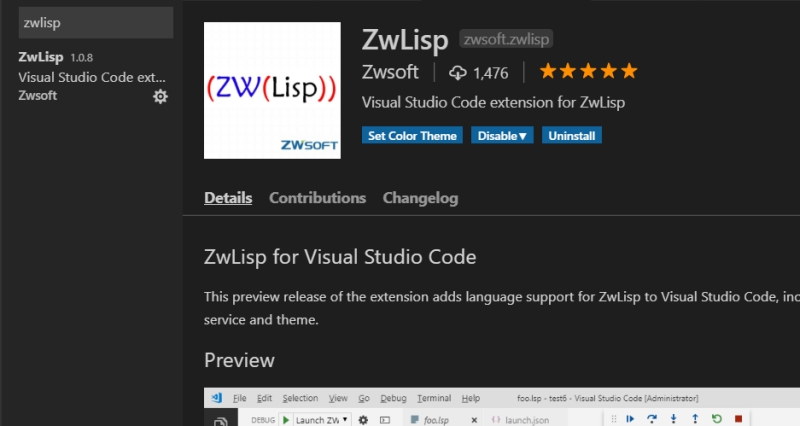Open File menu in preview screenshot
Viewport: 800px width, 426px height.
239,398
